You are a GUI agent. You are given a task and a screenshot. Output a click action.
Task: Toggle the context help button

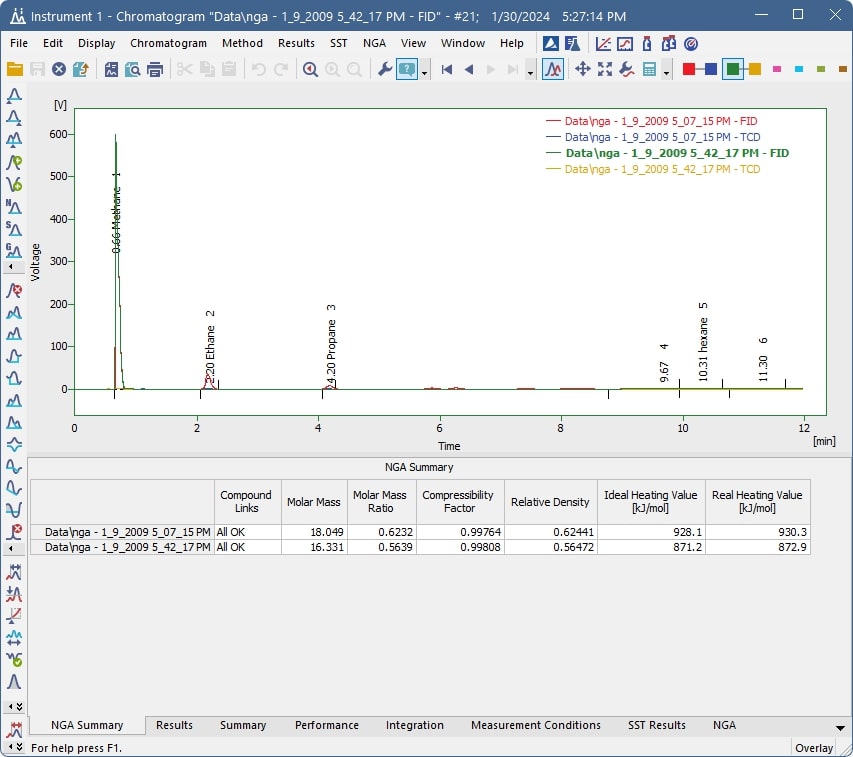407,69
